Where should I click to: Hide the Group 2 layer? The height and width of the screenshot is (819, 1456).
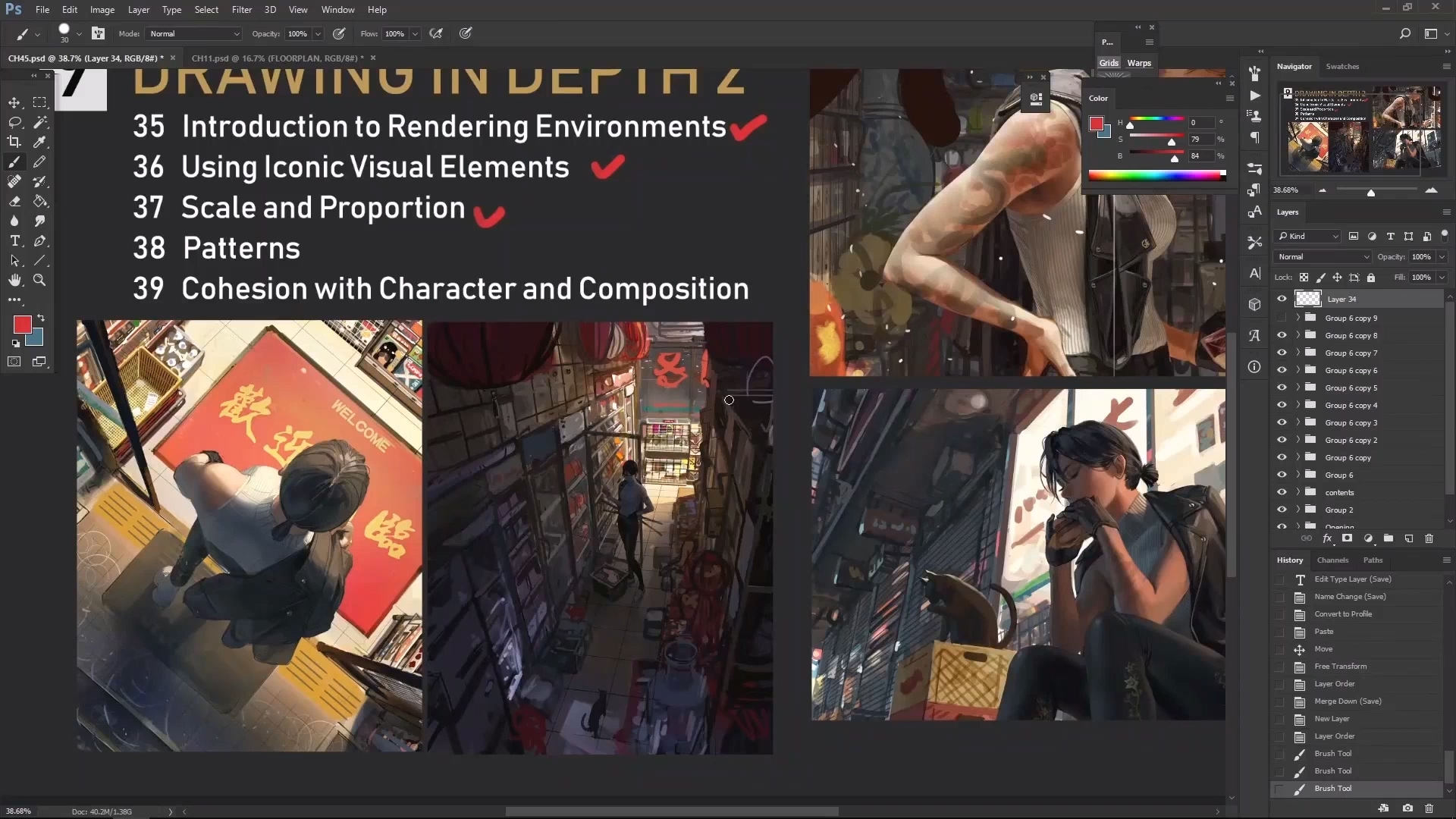pos(1283,510)
